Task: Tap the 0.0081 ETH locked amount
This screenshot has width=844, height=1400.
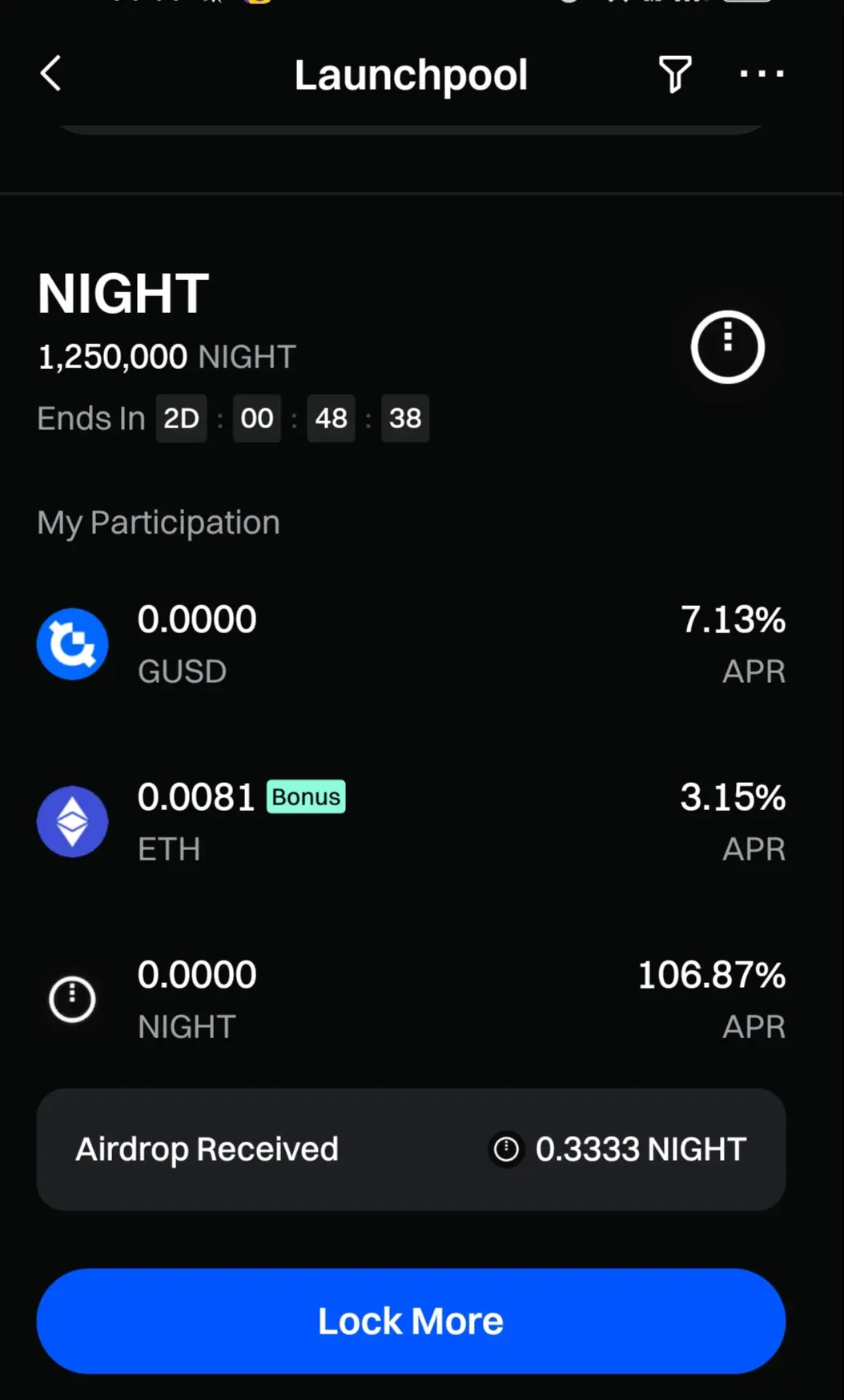Action: 196,798
